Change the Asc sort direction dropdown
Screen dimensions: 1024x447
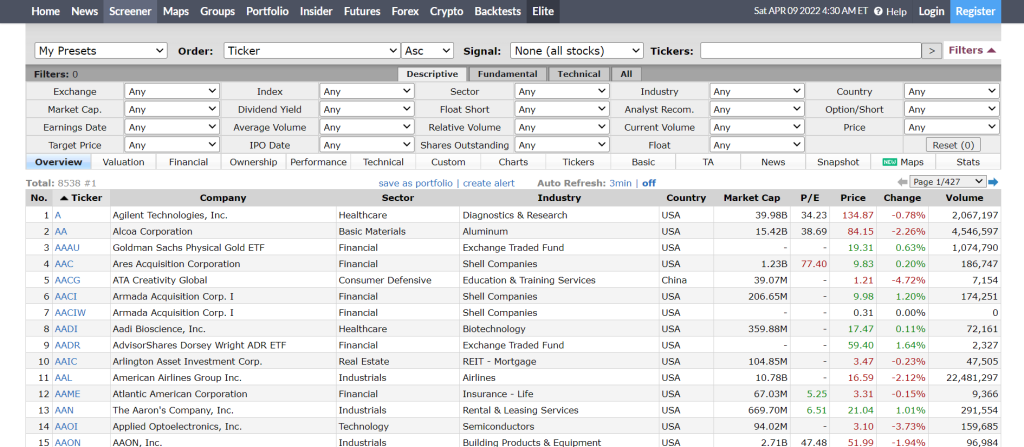point(428,50)
